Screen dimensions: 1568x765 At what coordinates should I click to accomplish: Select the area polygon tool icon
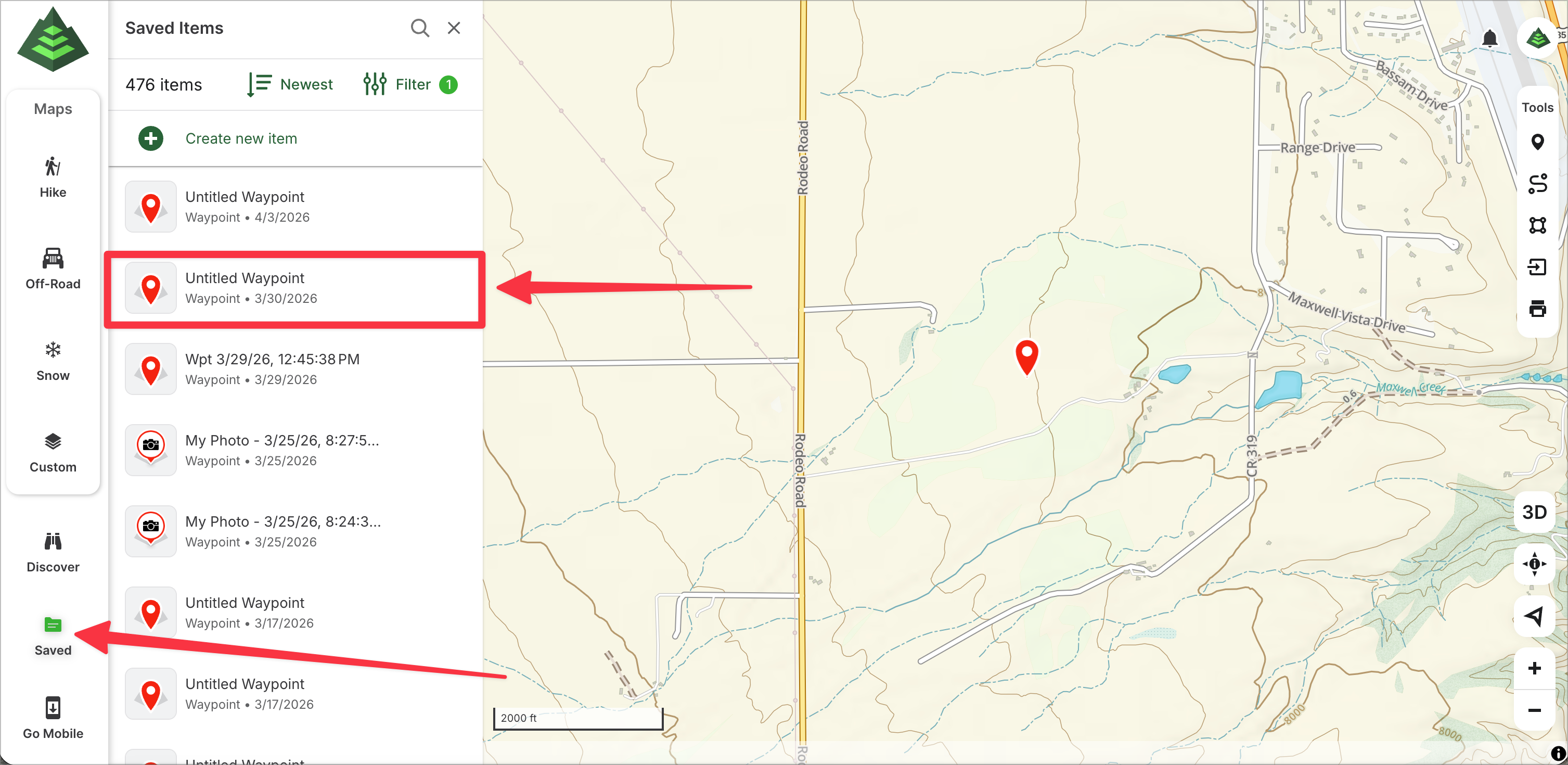(x=1537, y=225)
